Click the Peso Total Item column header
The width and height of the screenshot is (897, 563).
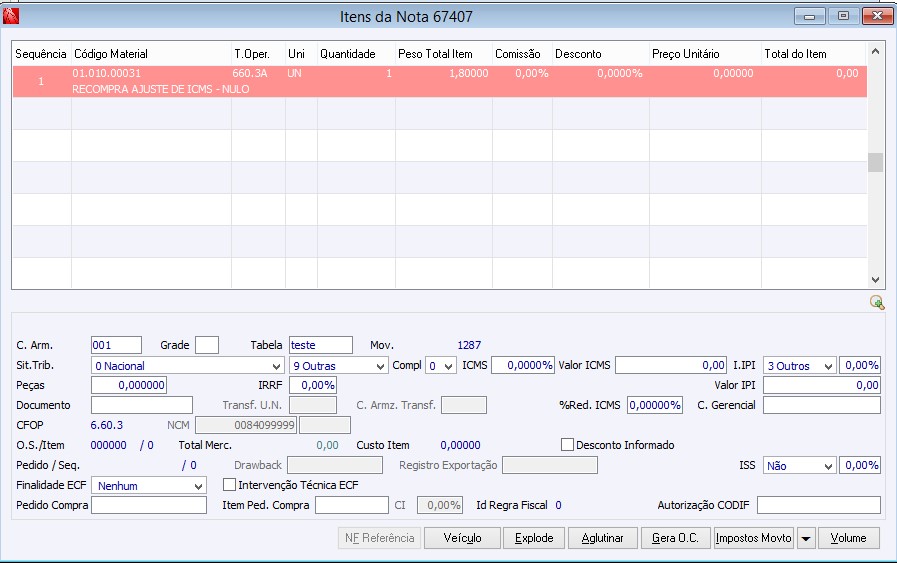click(x=443, y=54)
